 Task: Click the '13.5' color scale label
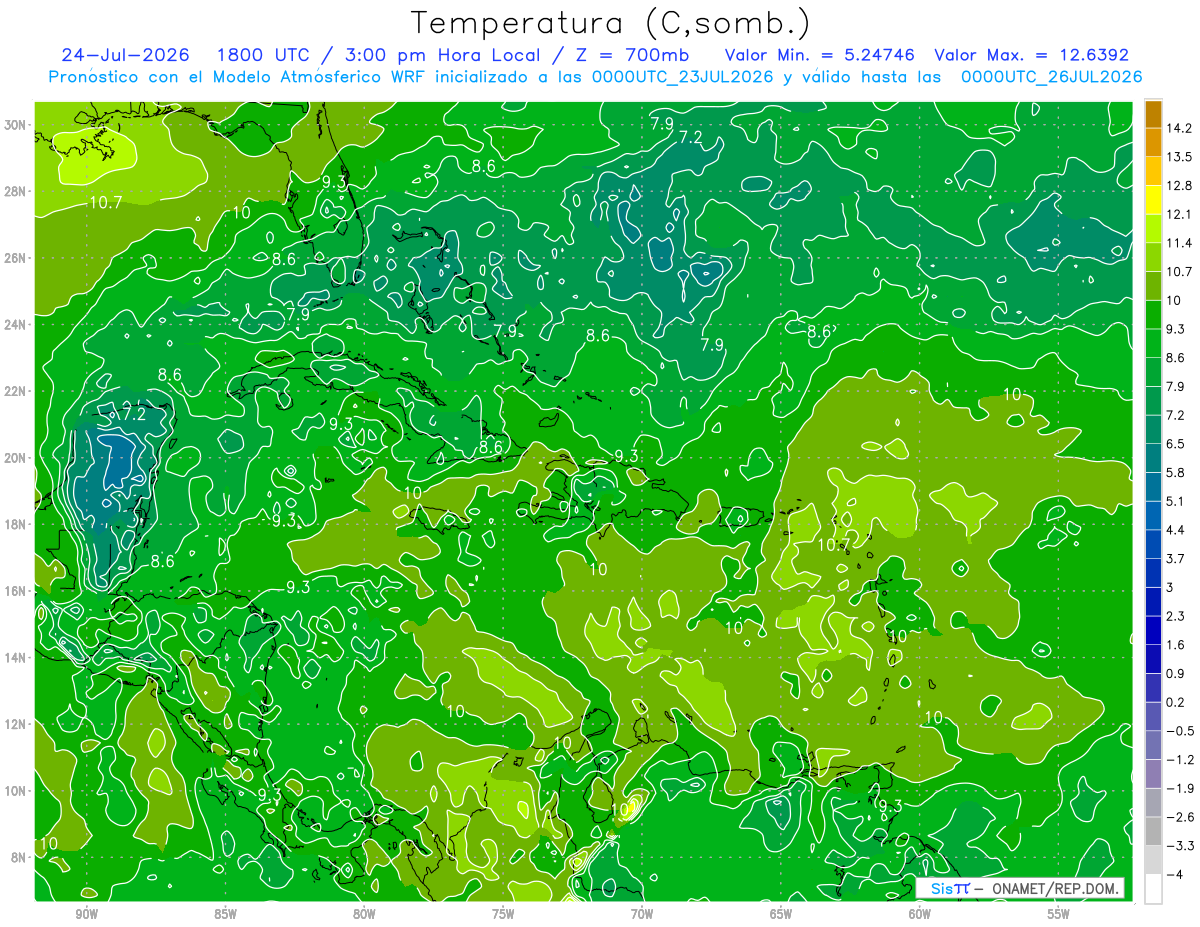pos(1179,157)
